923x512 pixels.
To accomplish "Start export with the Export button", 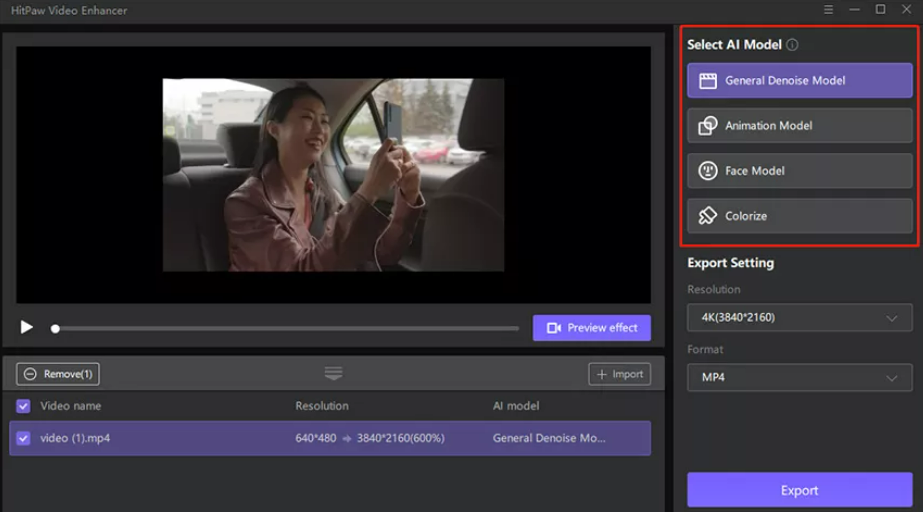I will (799, 490).
